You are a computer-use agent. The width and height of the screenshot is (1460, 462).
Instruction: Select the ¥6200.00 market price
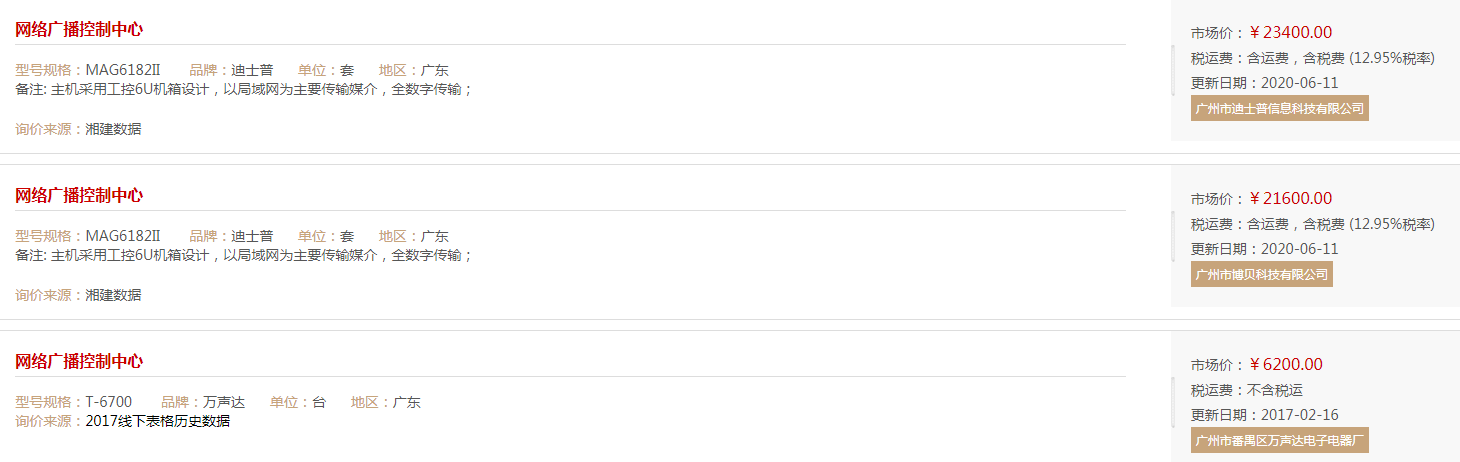pyautogui.click(x=1286, y=364)
